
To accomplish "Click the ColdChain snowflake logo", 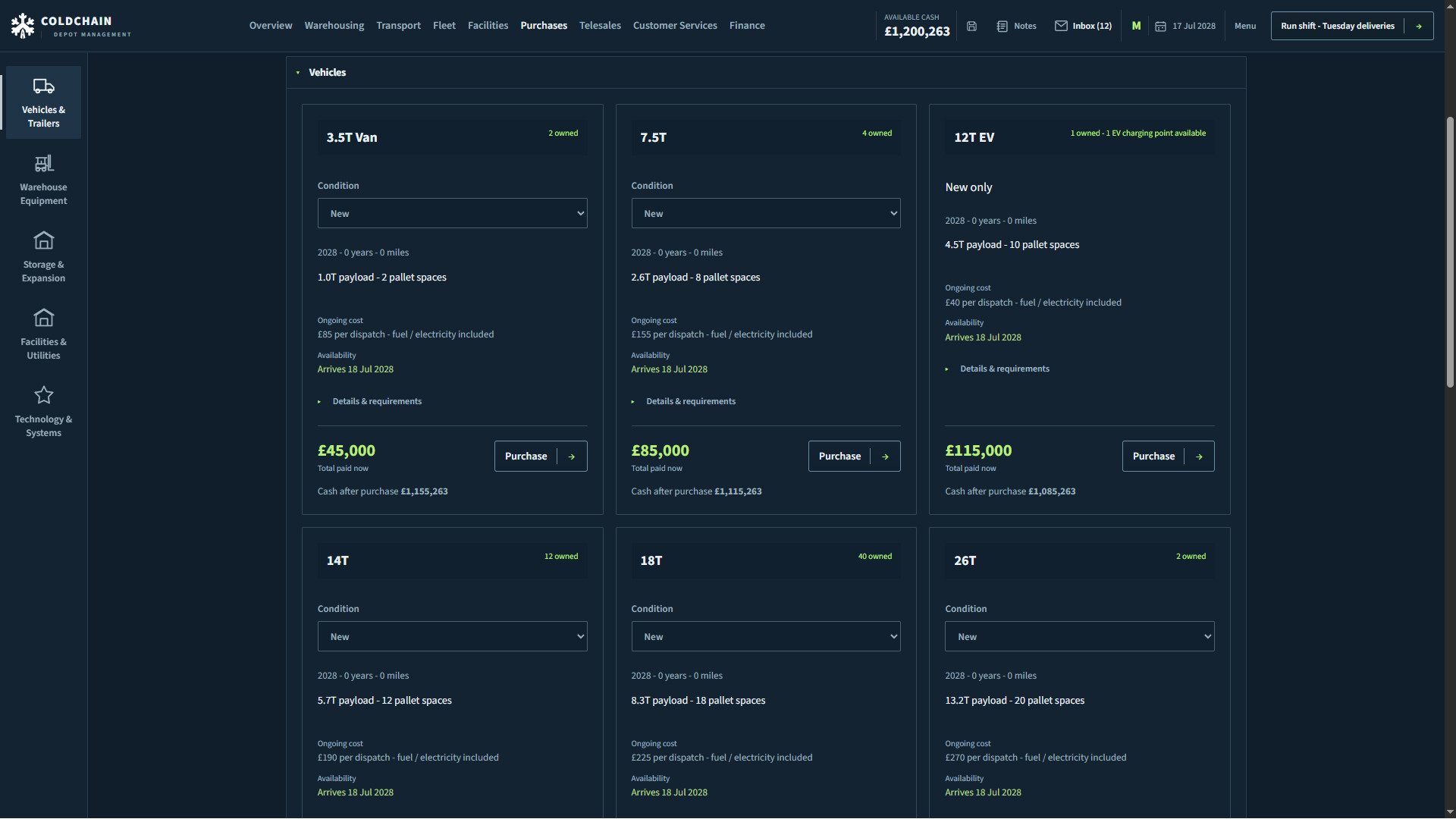I will point(23,26).
